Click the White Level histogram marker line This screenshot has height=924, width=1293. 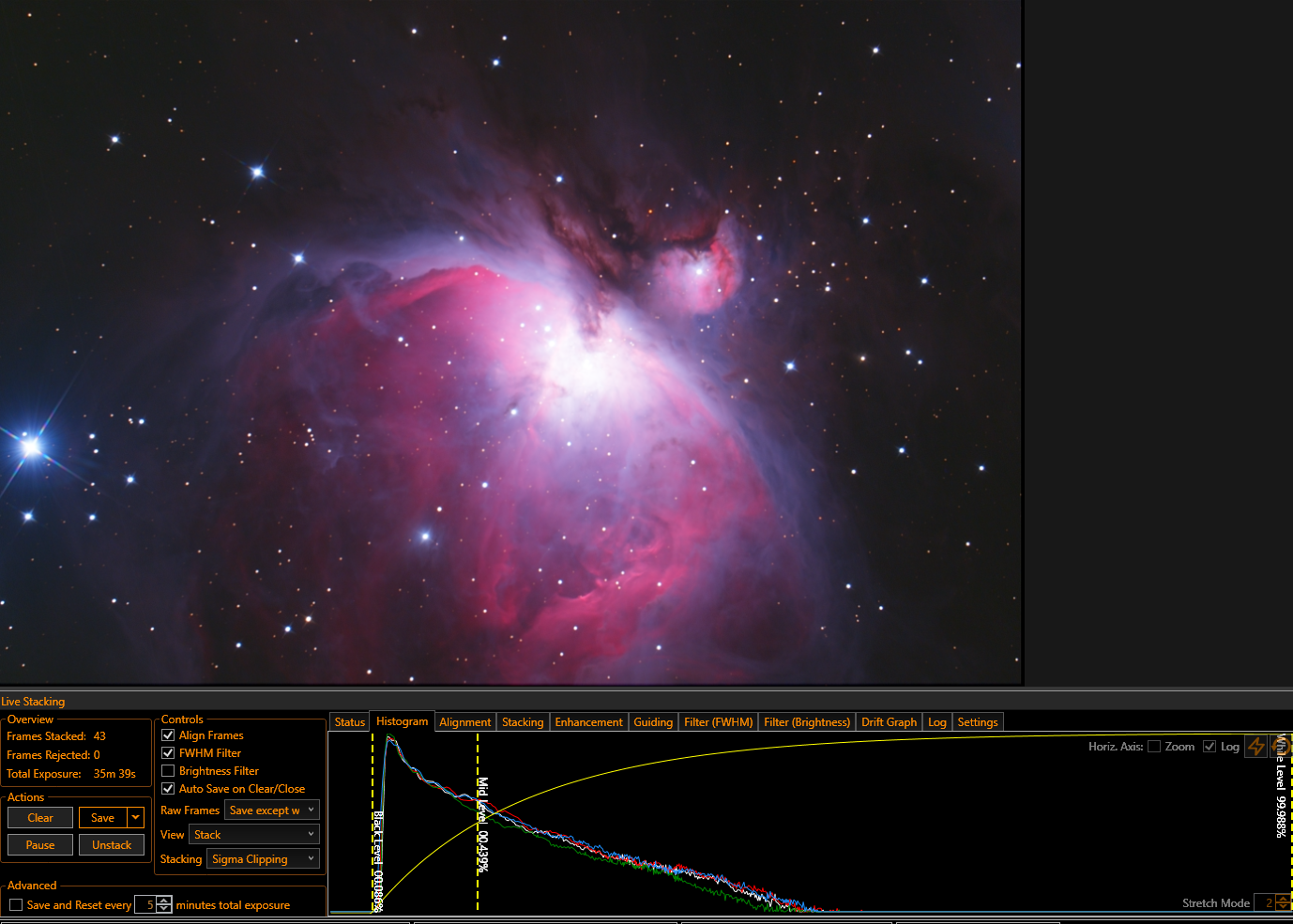1290,822
